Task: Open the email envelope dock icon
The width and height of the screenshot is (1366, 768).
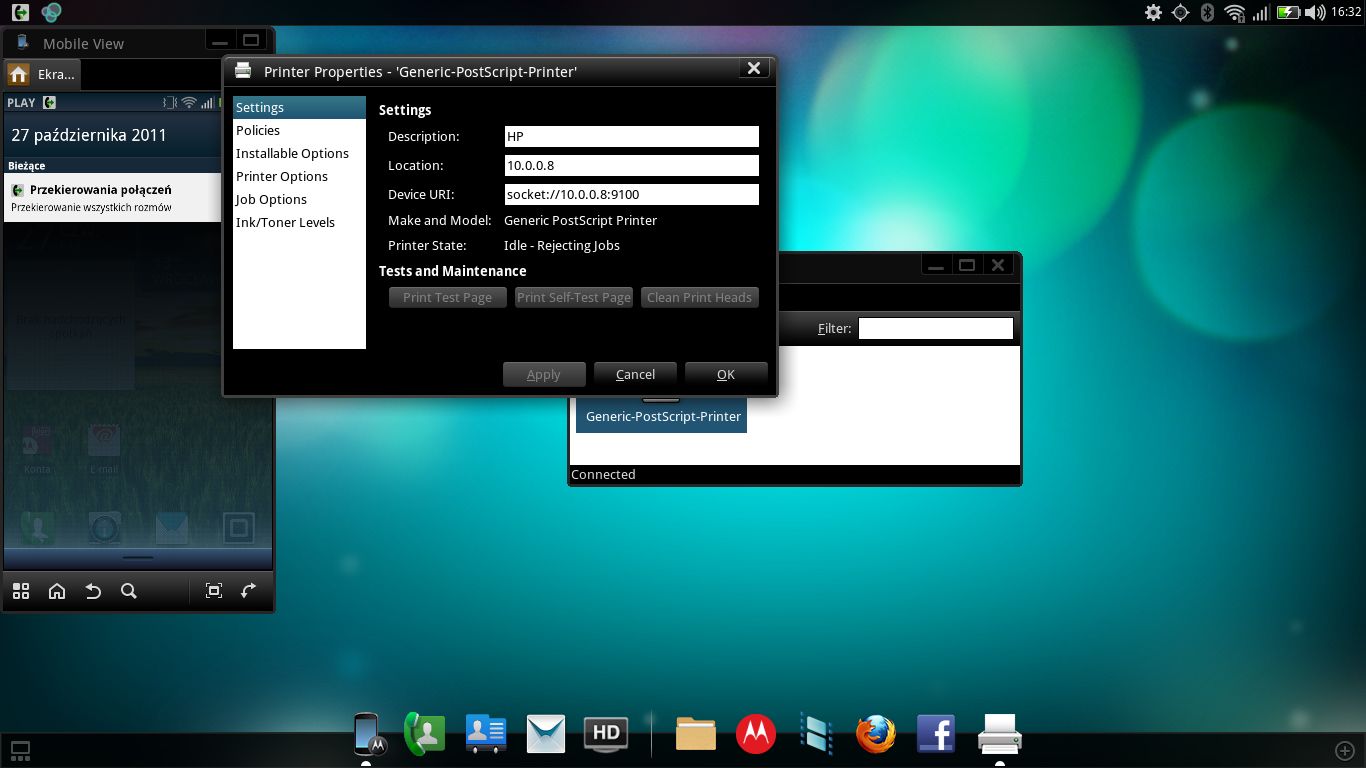Action: [546, 734]
